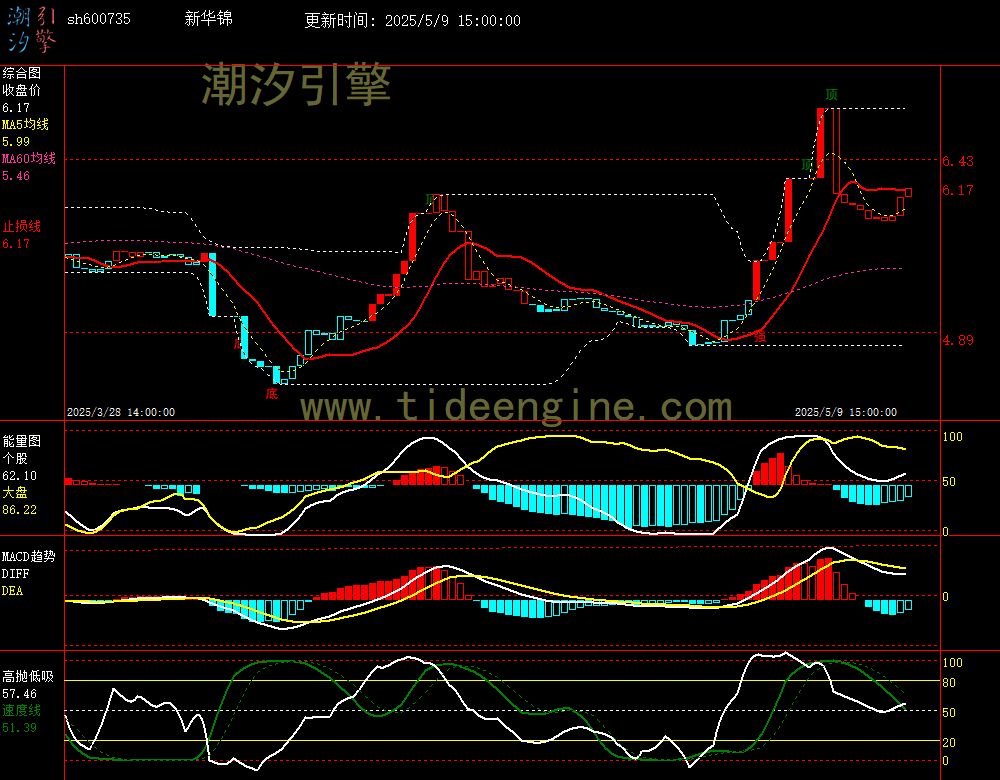This screenshot has width=1000, height=780.
Task: Select the MA60均线 legend label
Action: (29, 158)
